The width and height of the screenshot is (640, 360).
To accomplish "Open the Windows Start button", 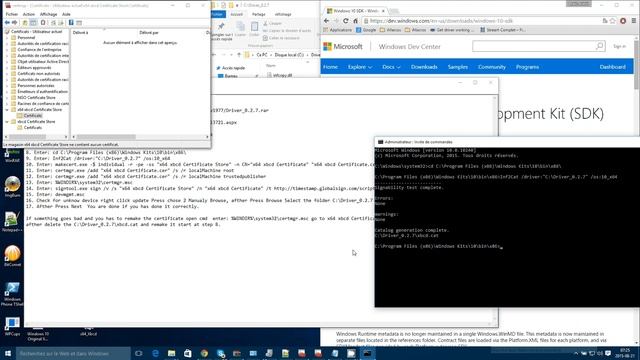I will [8, 353].
